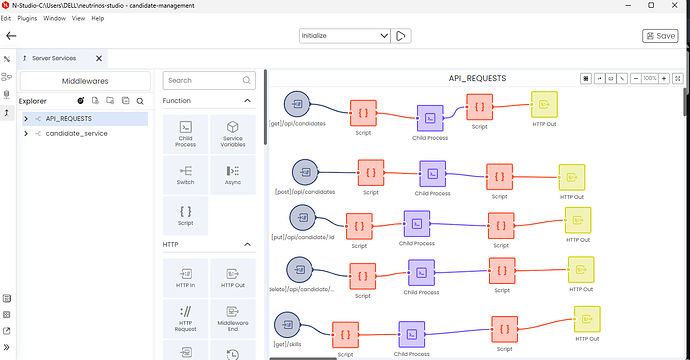Click the grid layout canvas toolbar icon
The height and width of the screenshot is (360, 690).
pyautogui.click(x=586, y=78)
